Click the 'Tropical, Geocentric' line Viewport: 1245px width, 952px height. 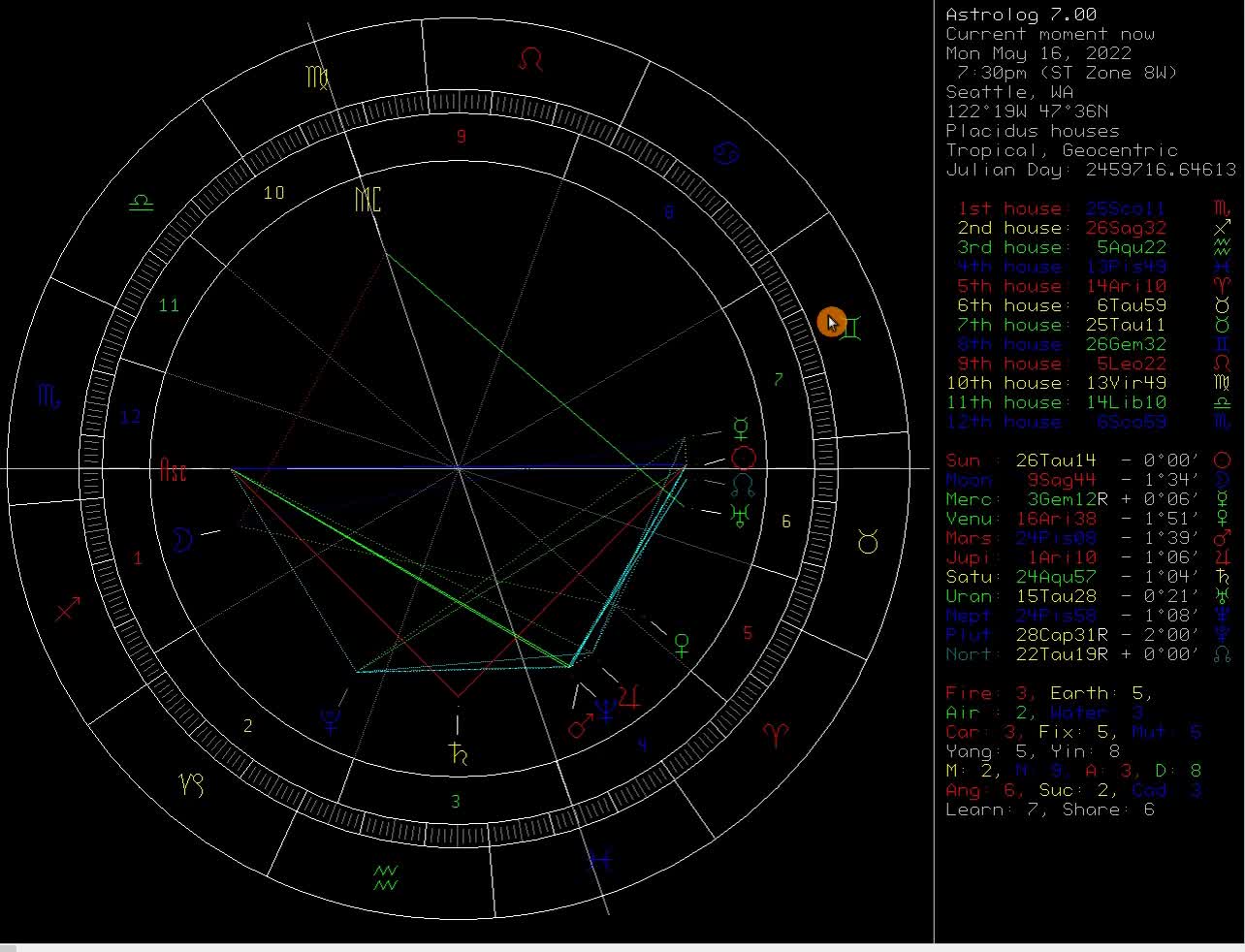[1062, 150]
